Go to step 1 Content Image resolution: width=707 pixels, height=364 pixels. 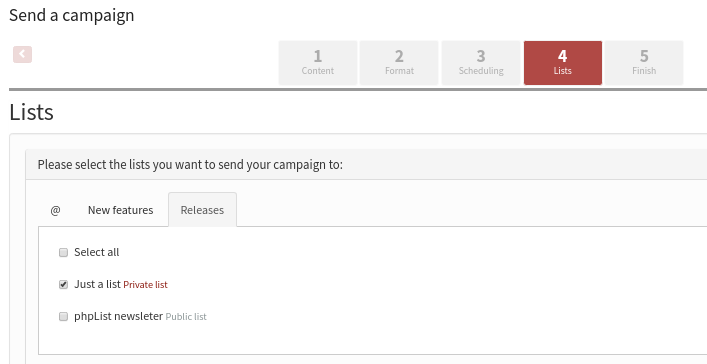pyautogui.click(x=318, y=63)
